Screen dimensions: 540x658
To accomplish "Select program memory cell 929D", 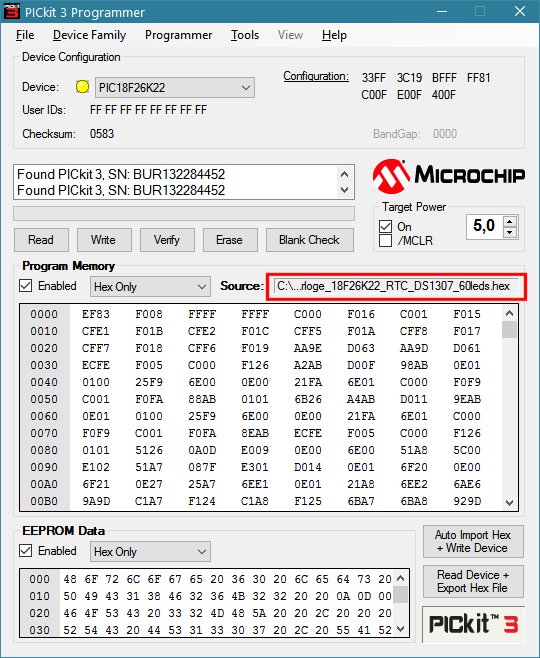I will pyautogui.click(x=467, y=501).
